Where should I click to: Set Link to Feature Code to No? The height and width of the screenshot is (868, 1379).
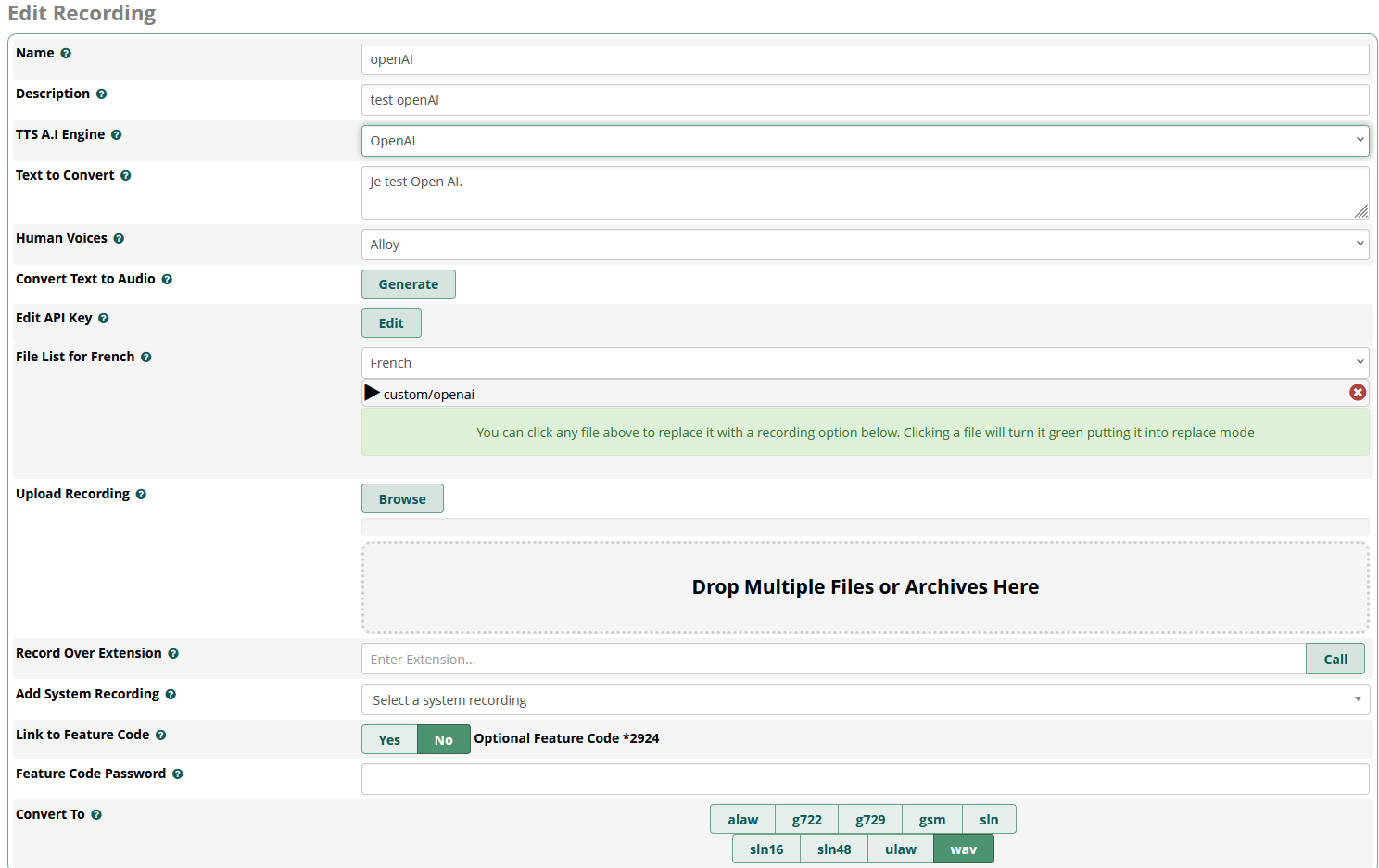pyautogui.click(x=444, y=739)
